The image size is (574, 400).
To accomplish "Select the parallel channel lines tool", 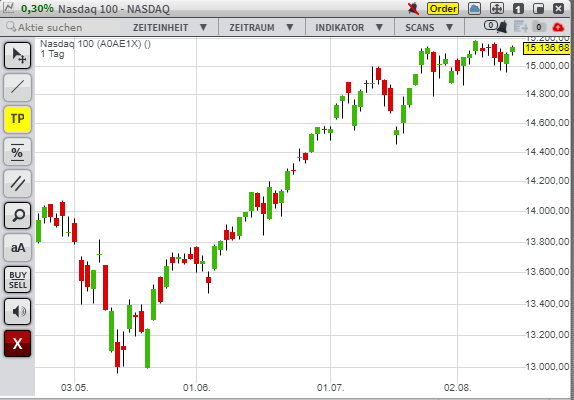I will (x=18, y=183).
